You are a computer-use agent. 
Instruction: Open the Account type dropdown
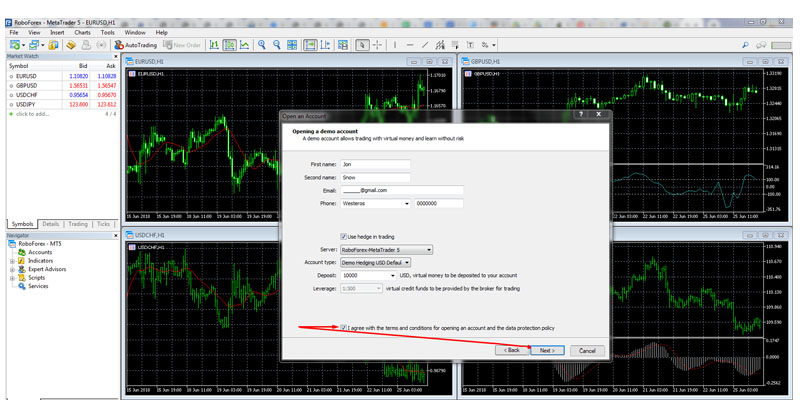[376, 263]
